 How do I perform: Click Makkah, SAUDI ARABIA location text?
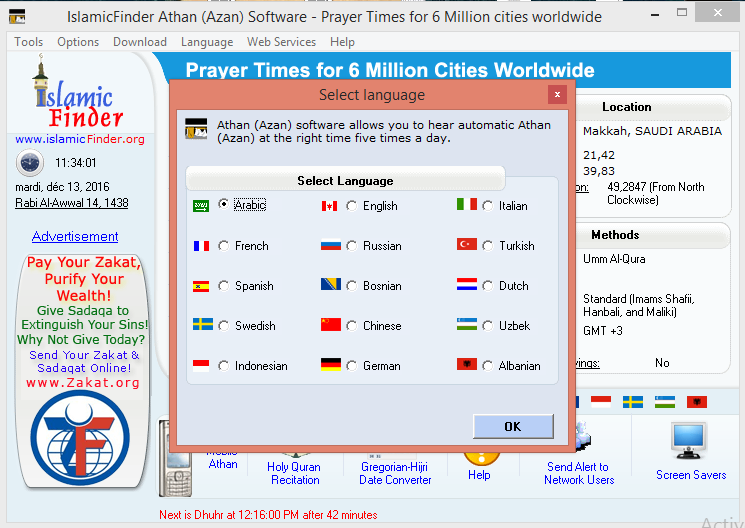pyautogui.click(x=652, y=131)
